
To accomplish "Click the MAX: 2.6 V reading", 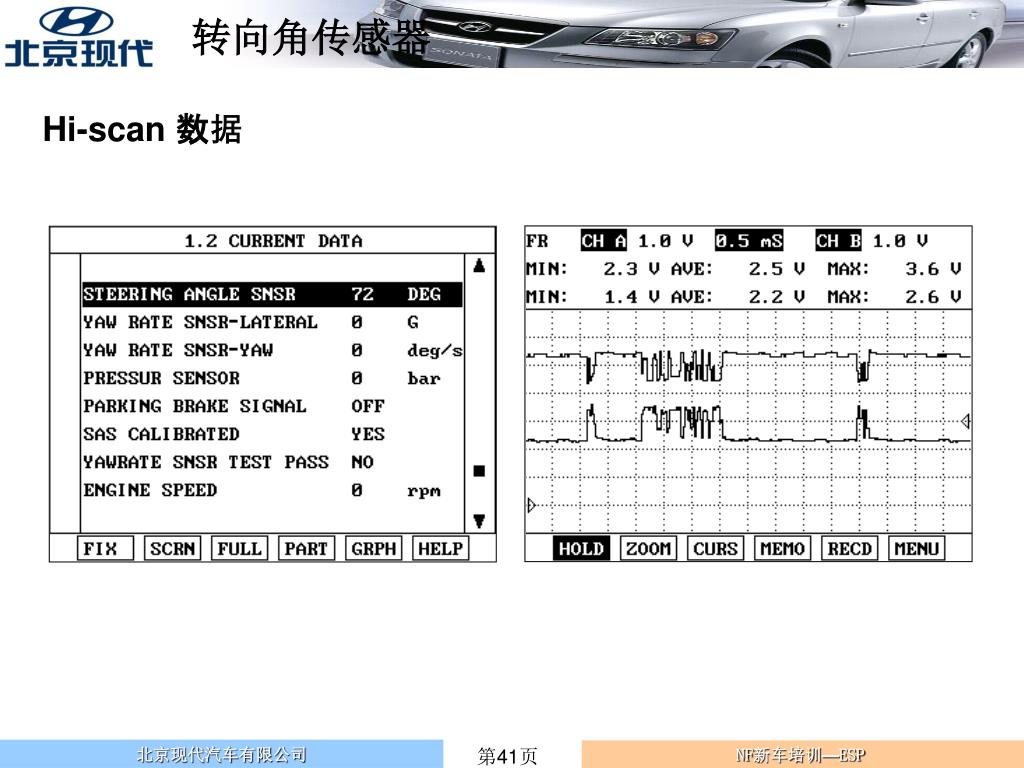I will (894, 297).
